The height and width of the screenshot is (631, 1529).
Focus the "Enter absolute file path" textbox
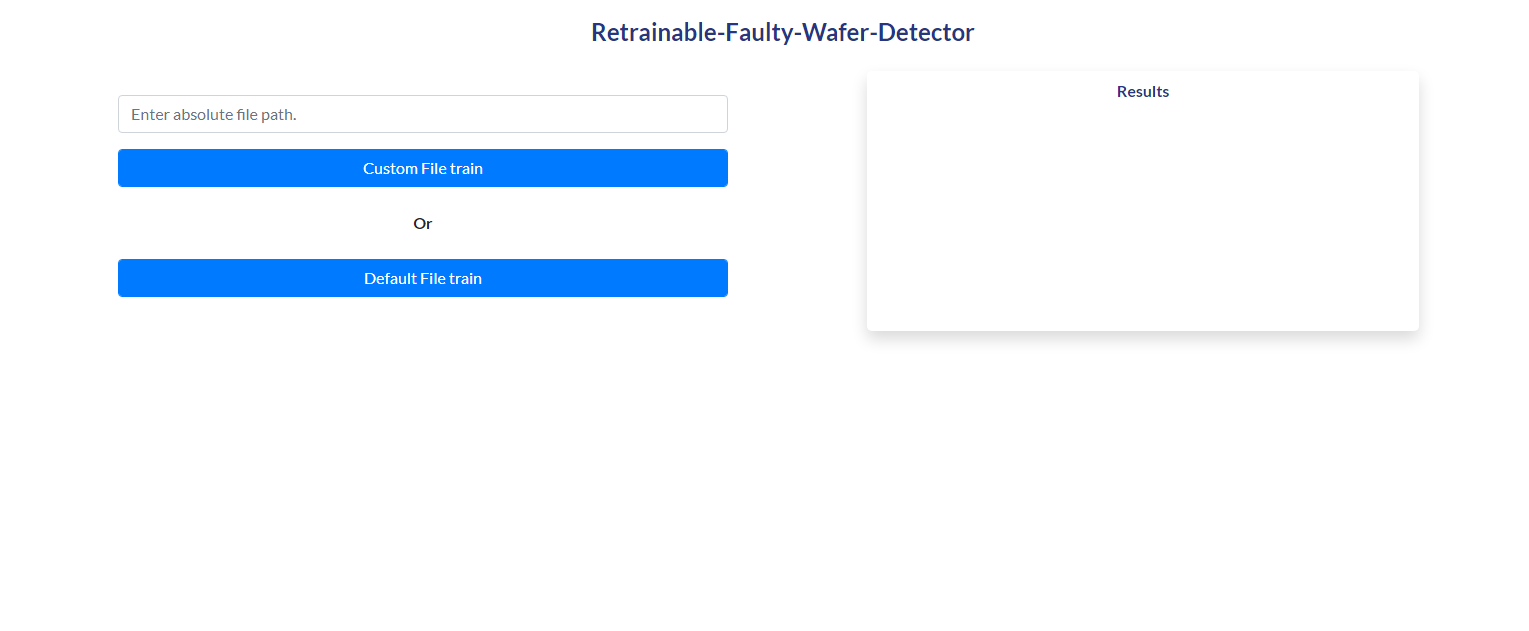point(422,114)
